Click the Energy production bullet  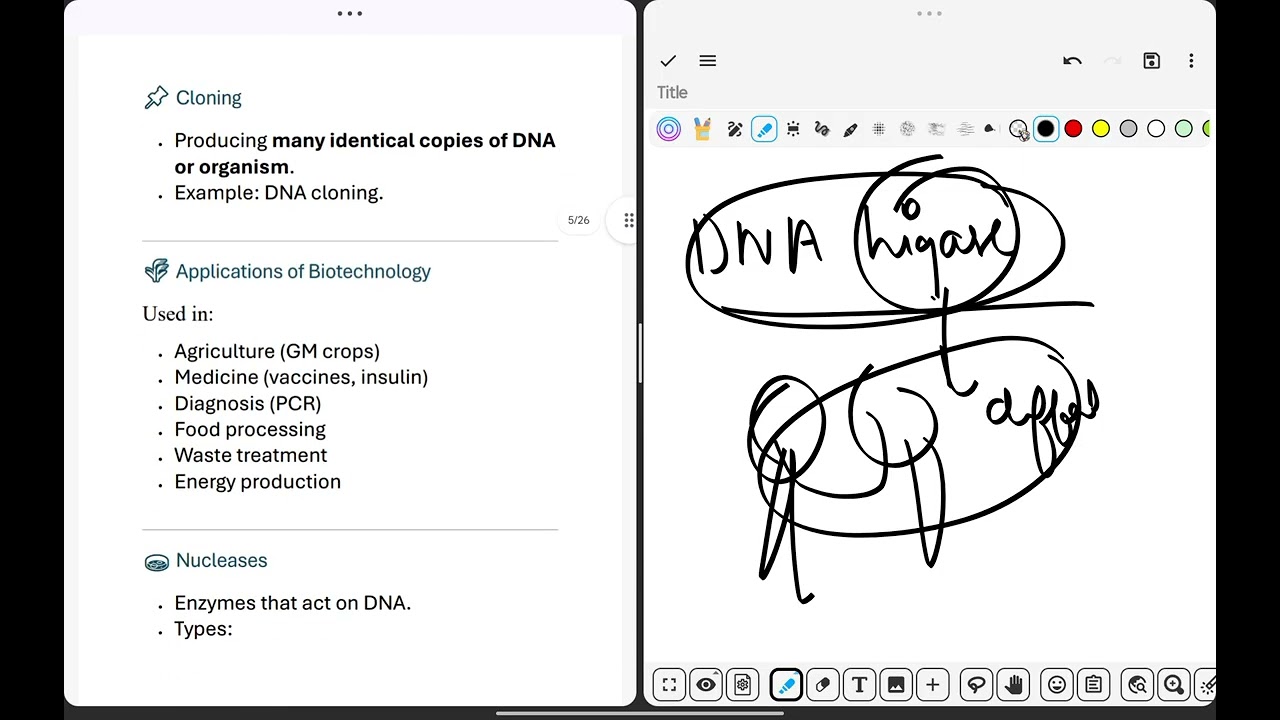[x=258, y=481]
